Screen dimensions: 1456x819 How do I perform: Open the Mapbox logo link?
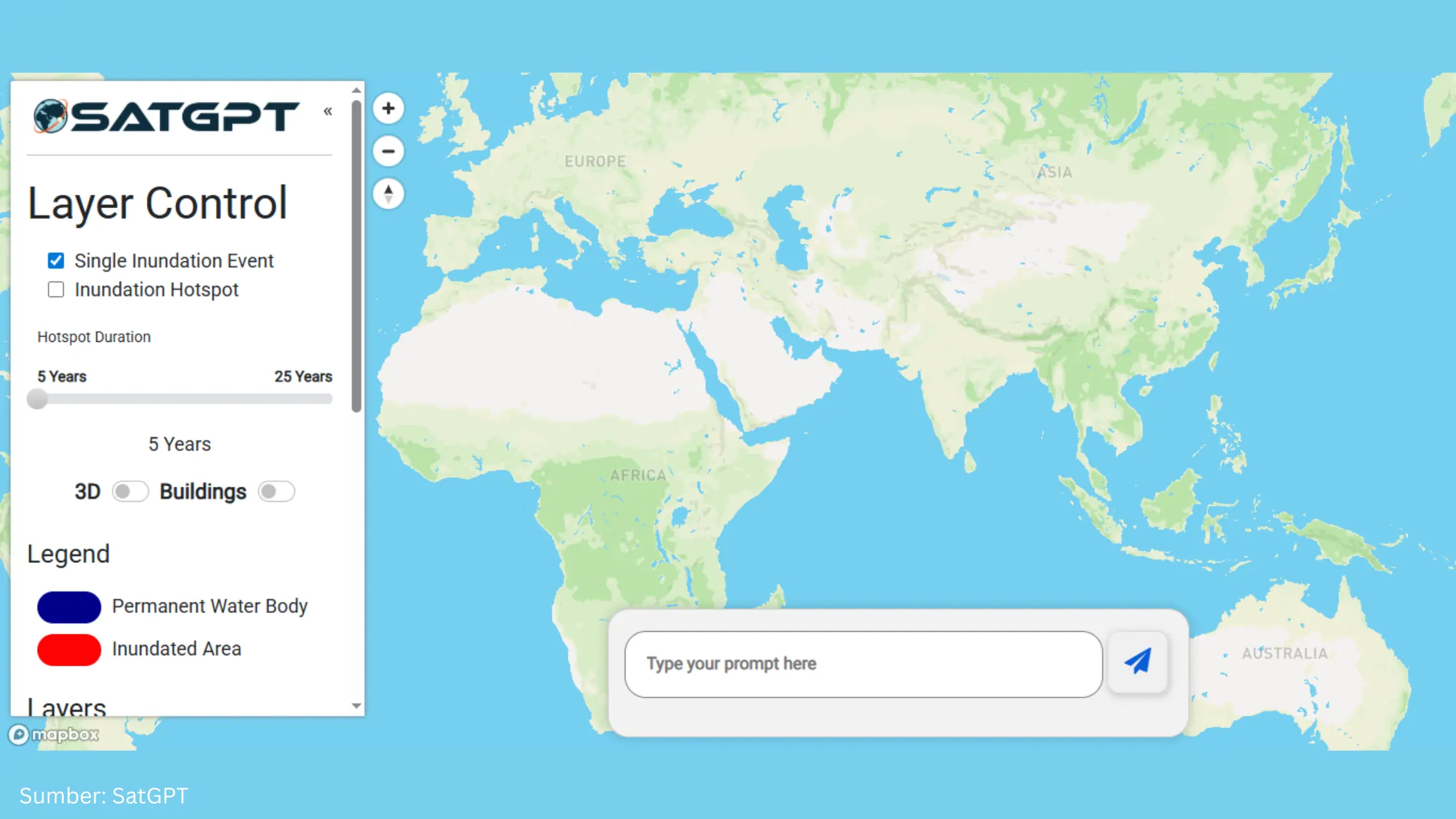pos(53,734)
